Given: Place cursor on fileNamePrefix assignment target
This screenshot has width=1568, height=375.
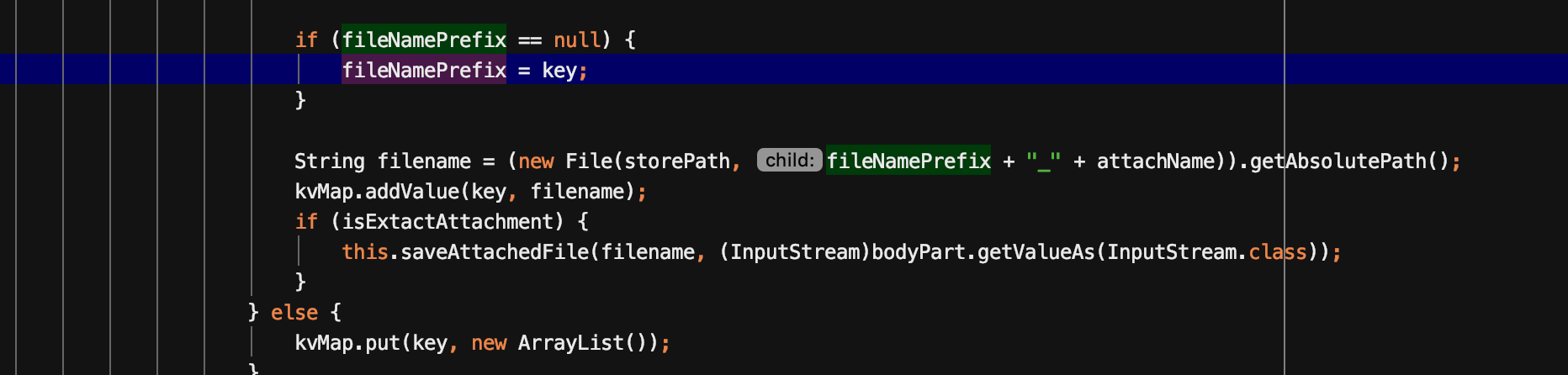Looking at the screenshot, I should pos(424,70).
